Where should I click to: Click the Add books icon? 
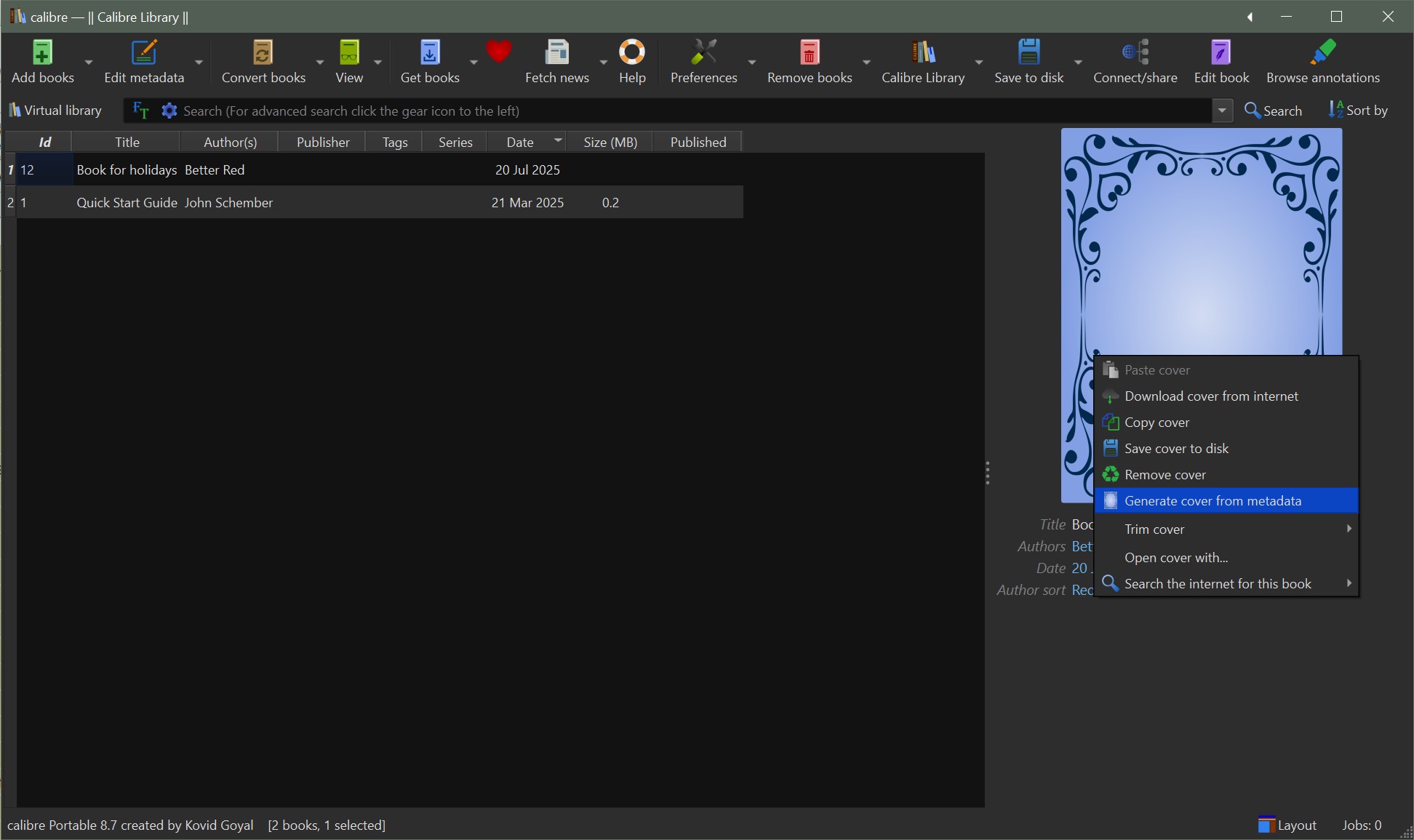click(42, 53)
